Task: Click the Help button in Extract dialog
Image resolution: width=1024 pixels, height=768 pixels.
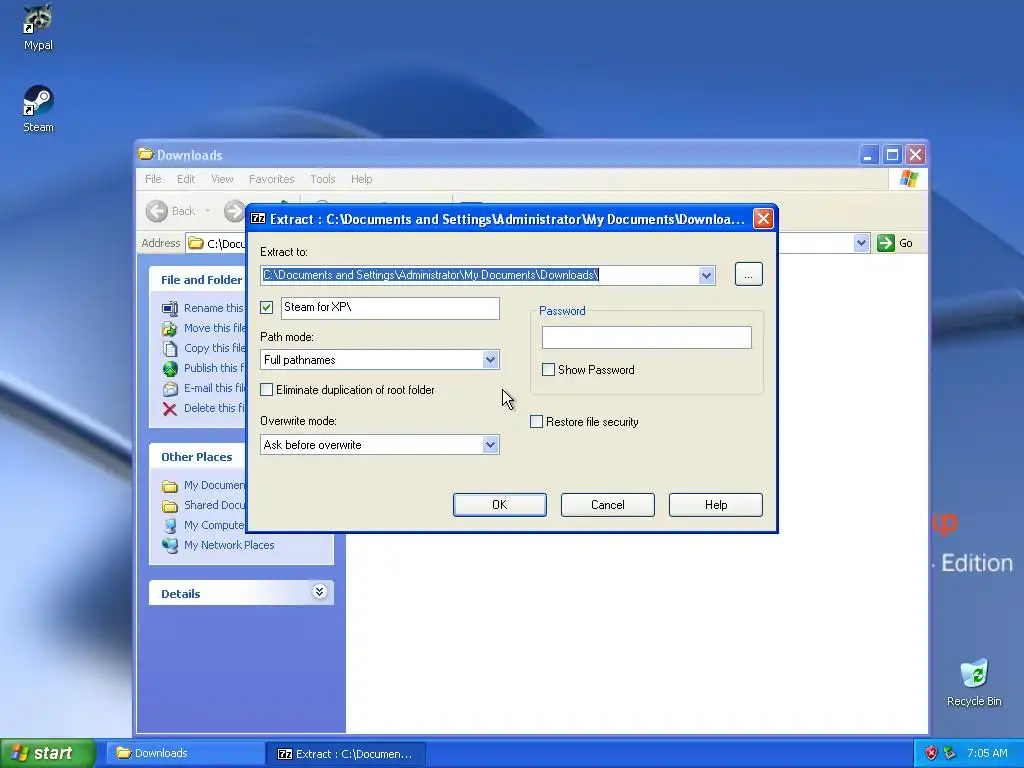Action: click(716, 505)
